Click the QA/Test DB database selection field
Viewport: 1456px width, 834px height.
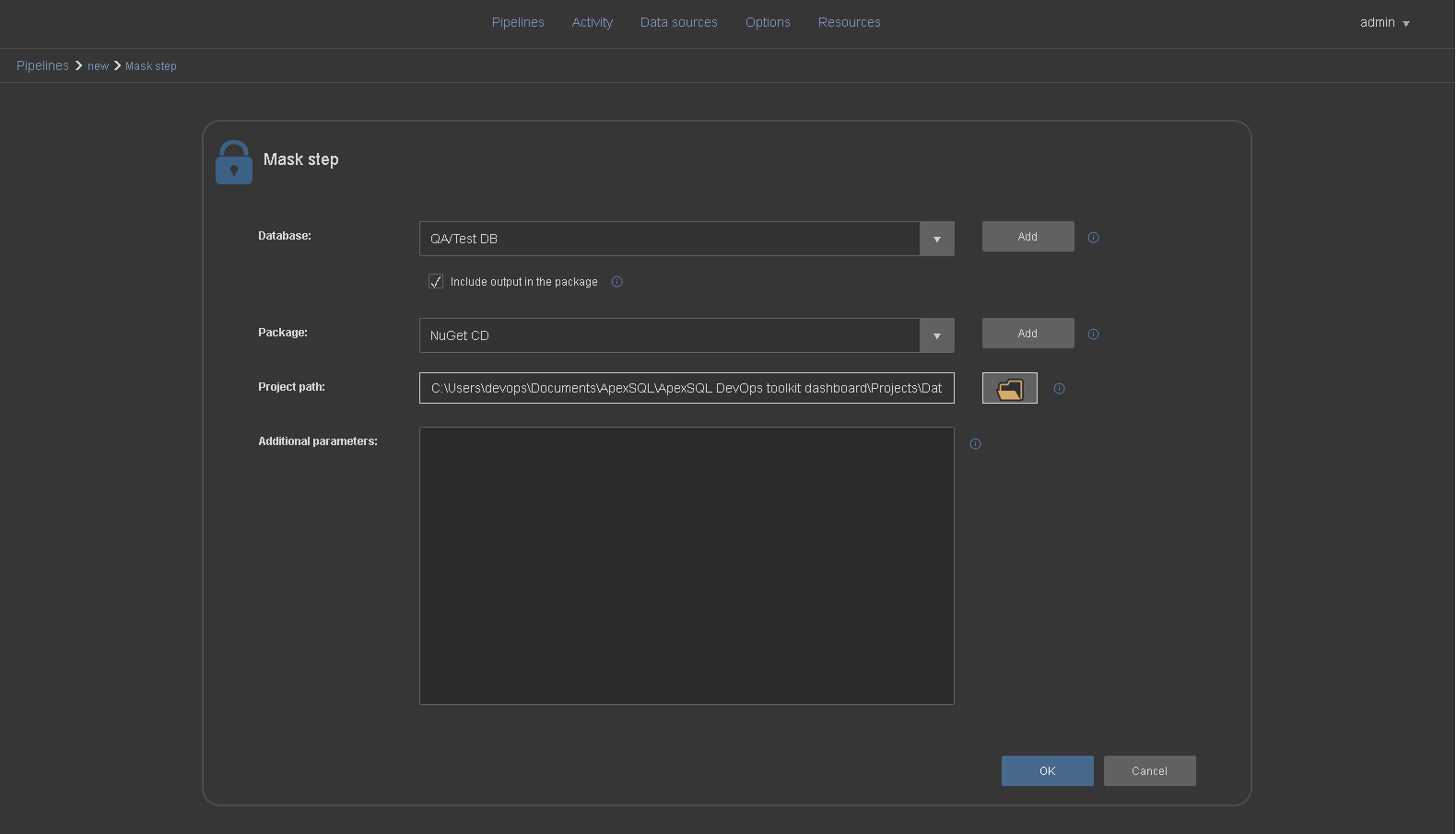pos(670,239)
